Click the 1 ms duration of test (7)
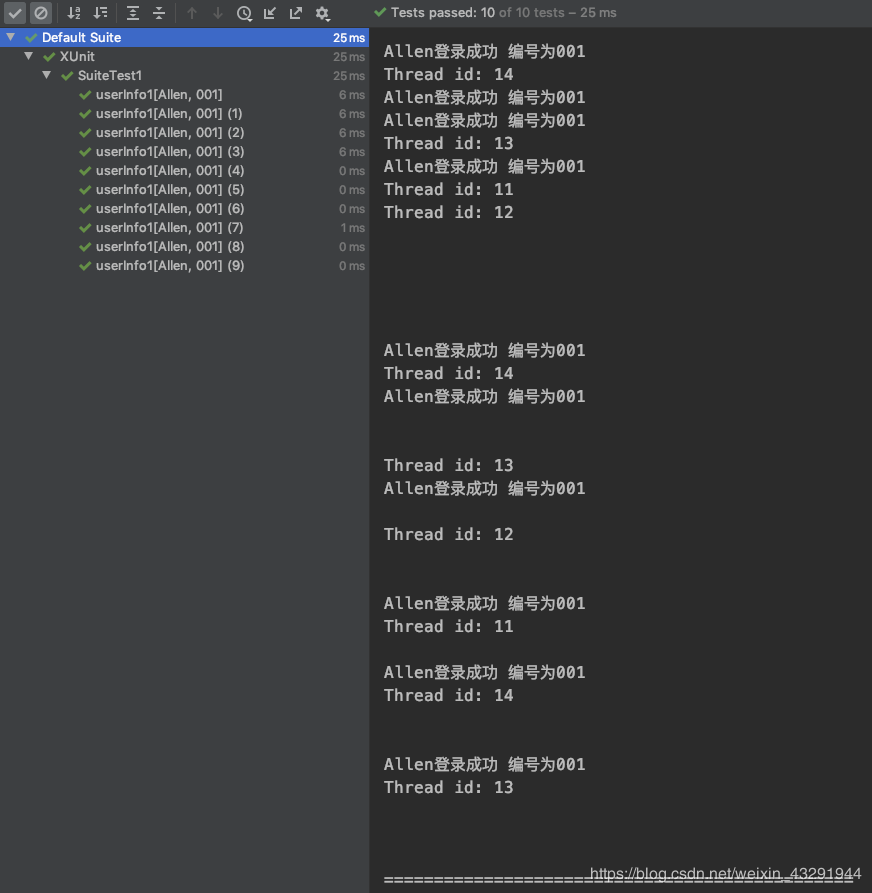872x893 pixels. click(353, 228)
